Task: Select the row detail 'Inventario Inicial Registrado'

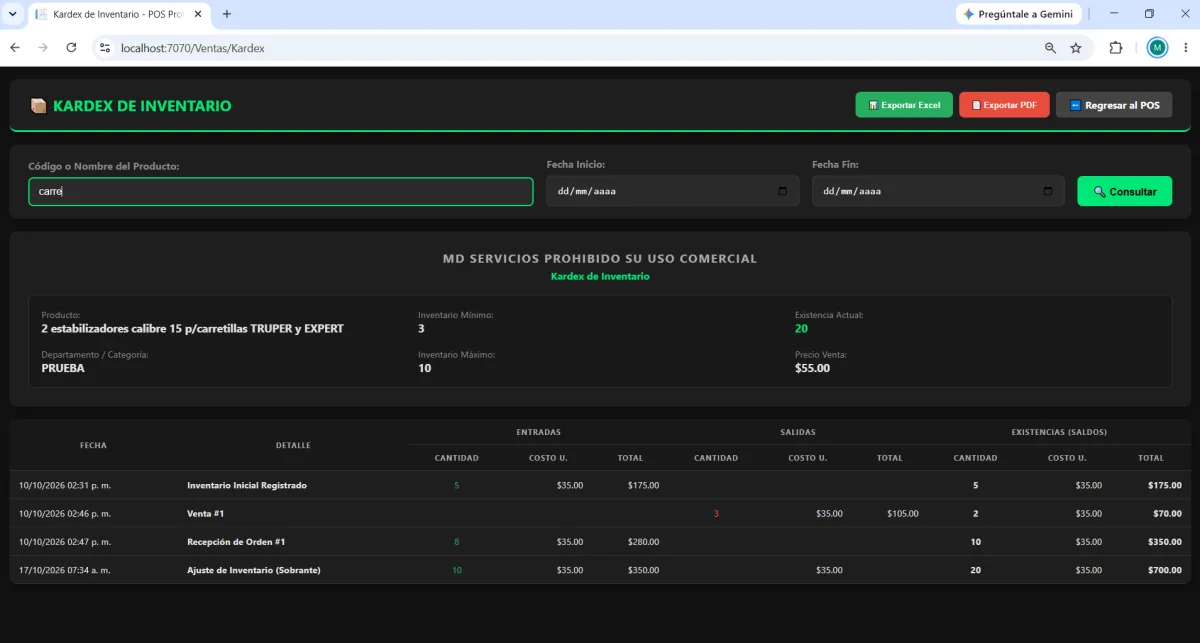Action: tap(247, 485)
